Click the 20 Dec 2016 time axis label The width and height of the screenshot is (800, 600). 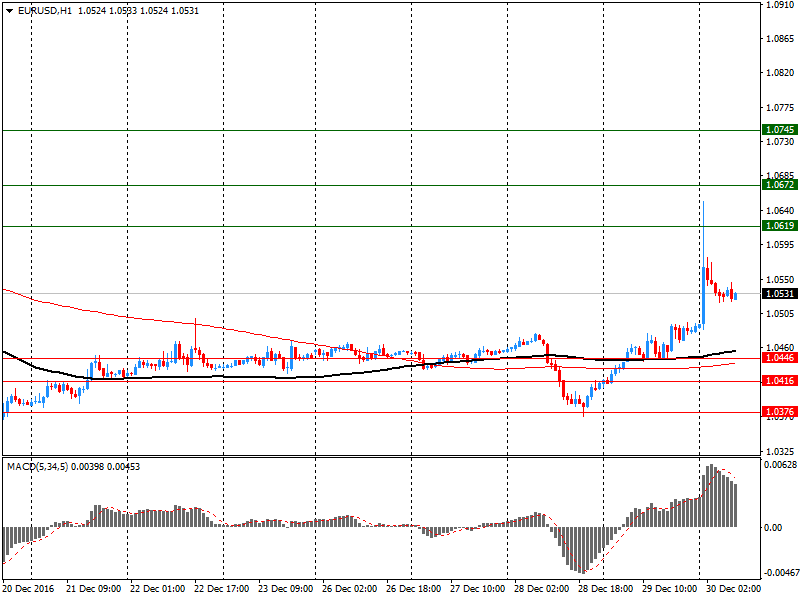tap(28, 589)
